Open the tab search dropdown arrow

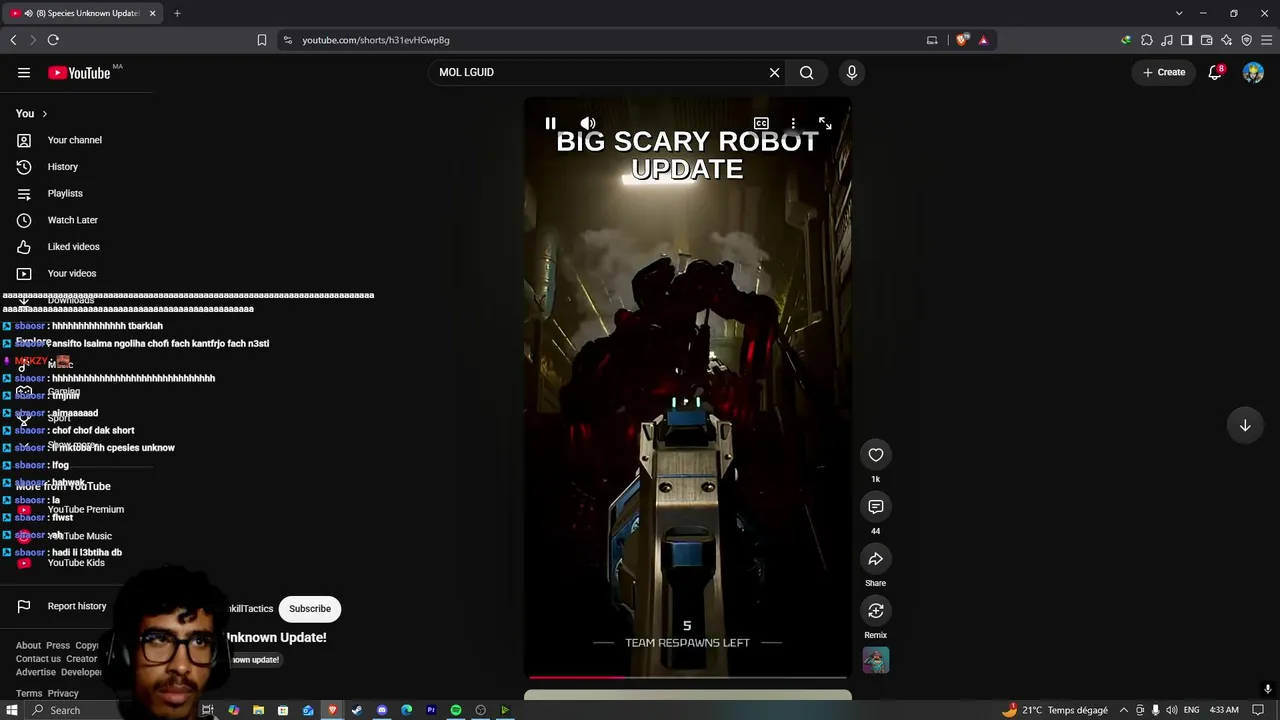tap(1179, 13)
